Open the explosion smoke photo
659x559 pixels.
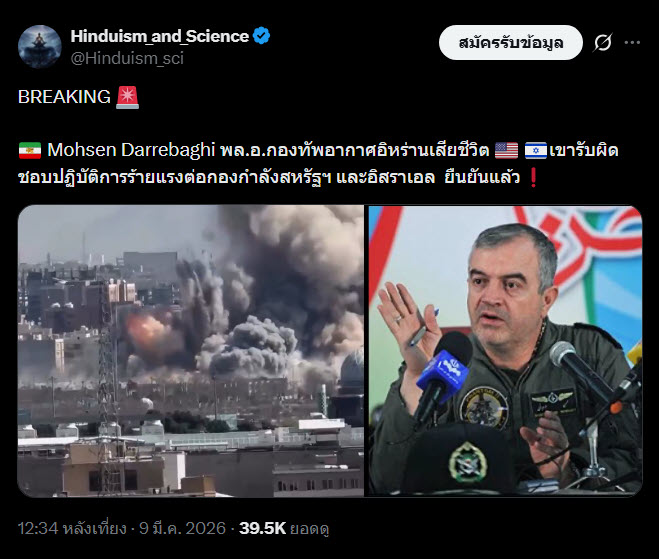coord(191,351)
